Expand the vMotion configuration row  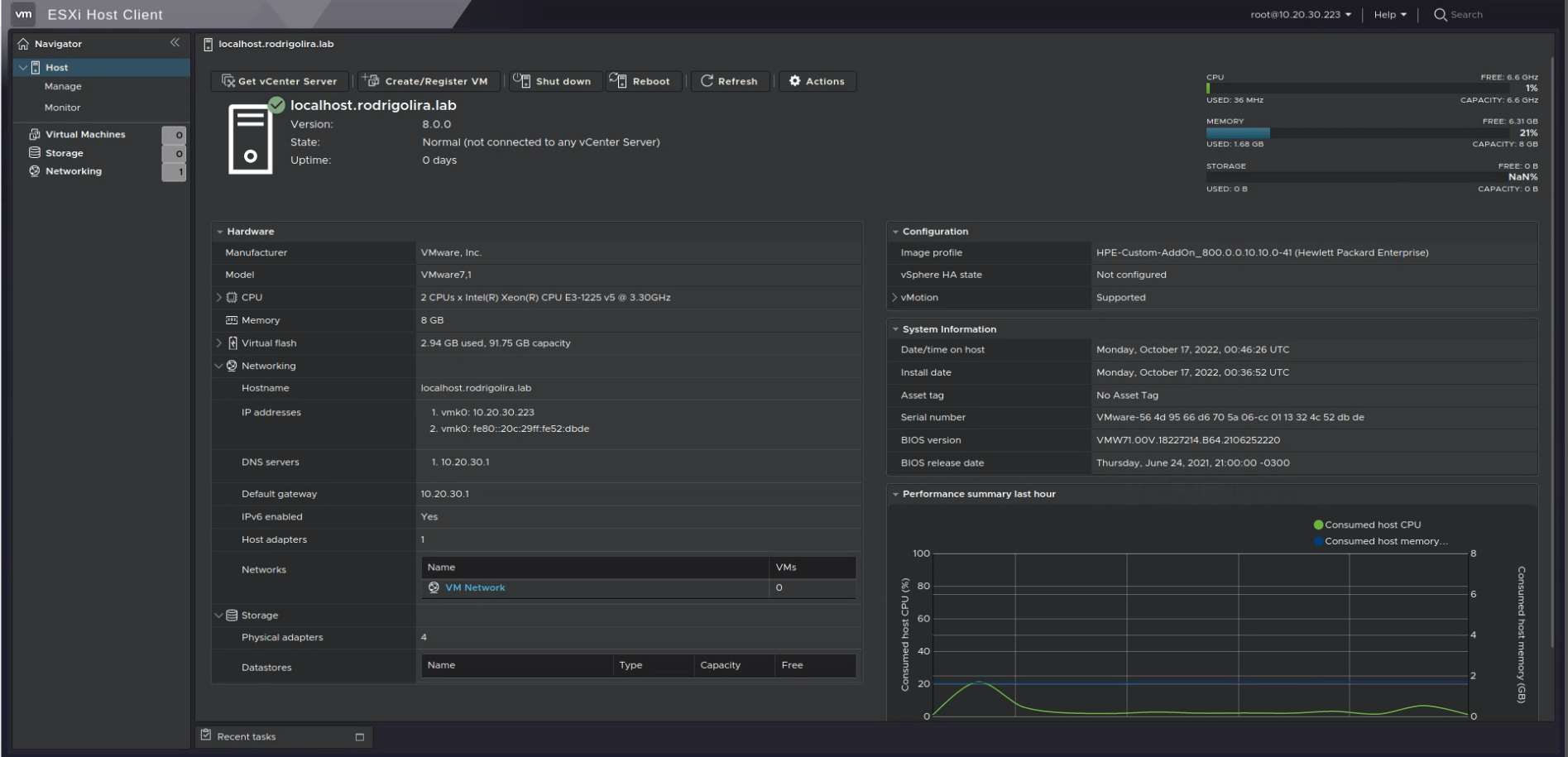[x=894, y=298]
